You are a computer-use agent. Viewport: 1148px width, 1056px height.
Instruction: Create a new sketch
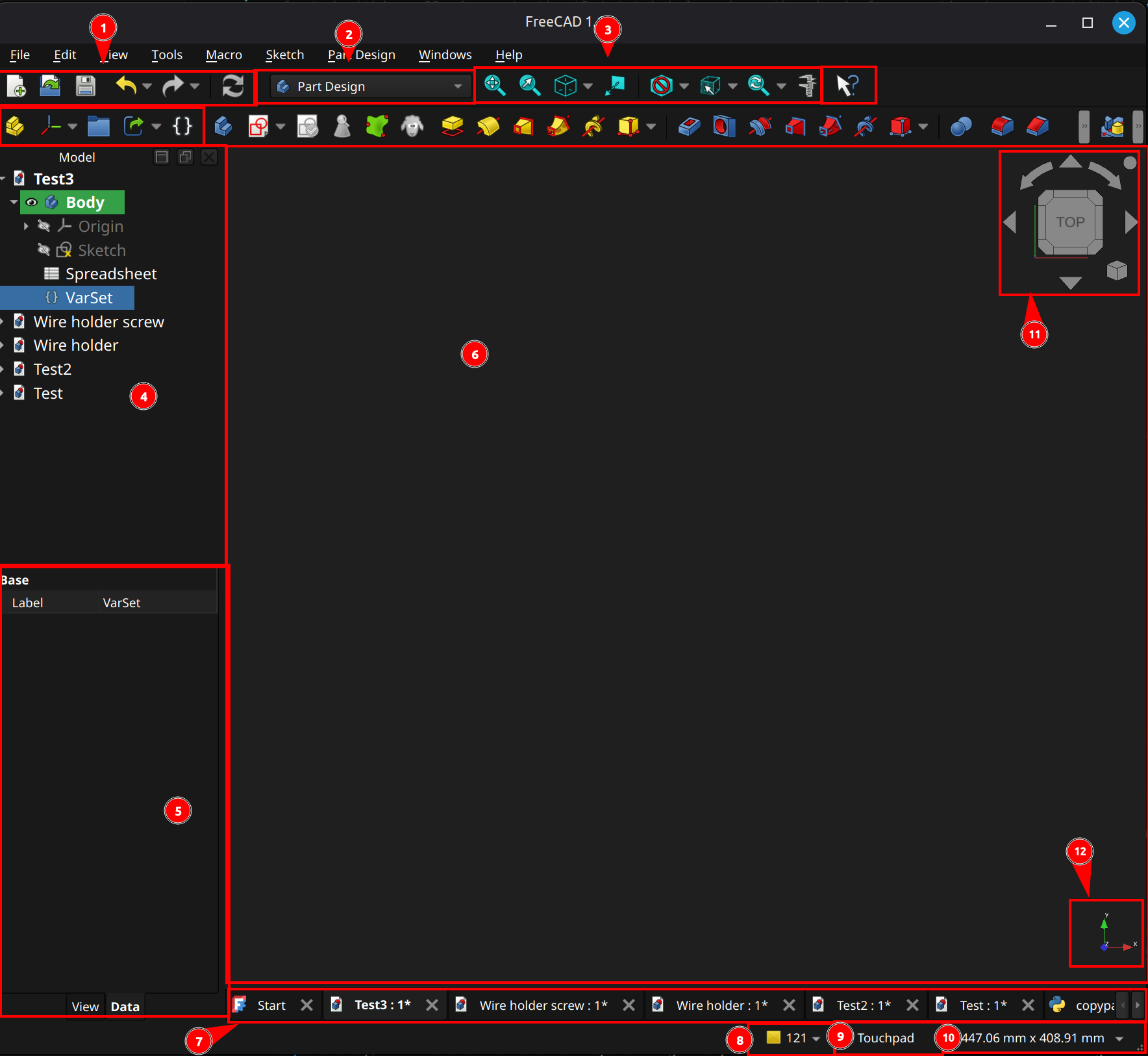258,126
